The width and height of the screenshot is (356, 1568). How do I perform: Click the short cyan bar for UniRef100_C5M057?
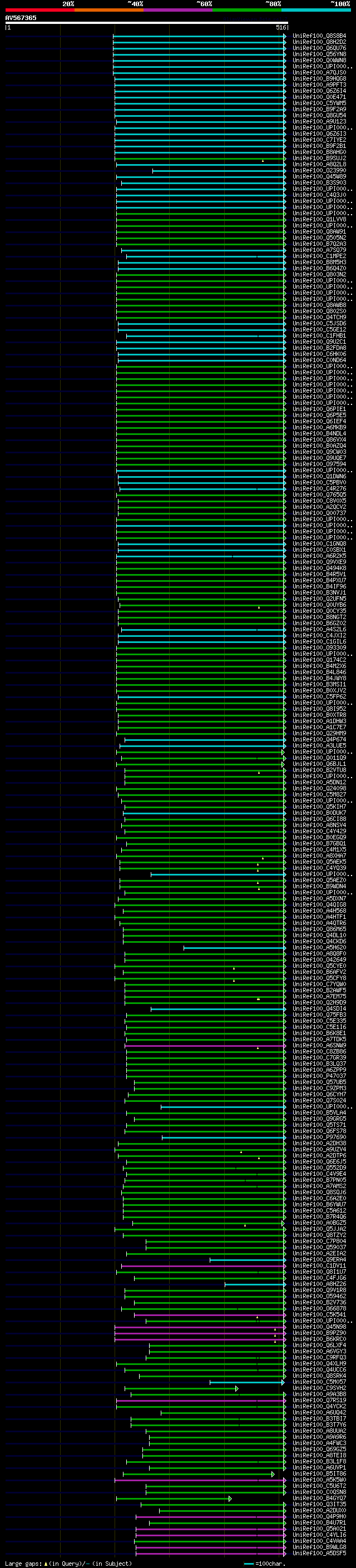248,1382
